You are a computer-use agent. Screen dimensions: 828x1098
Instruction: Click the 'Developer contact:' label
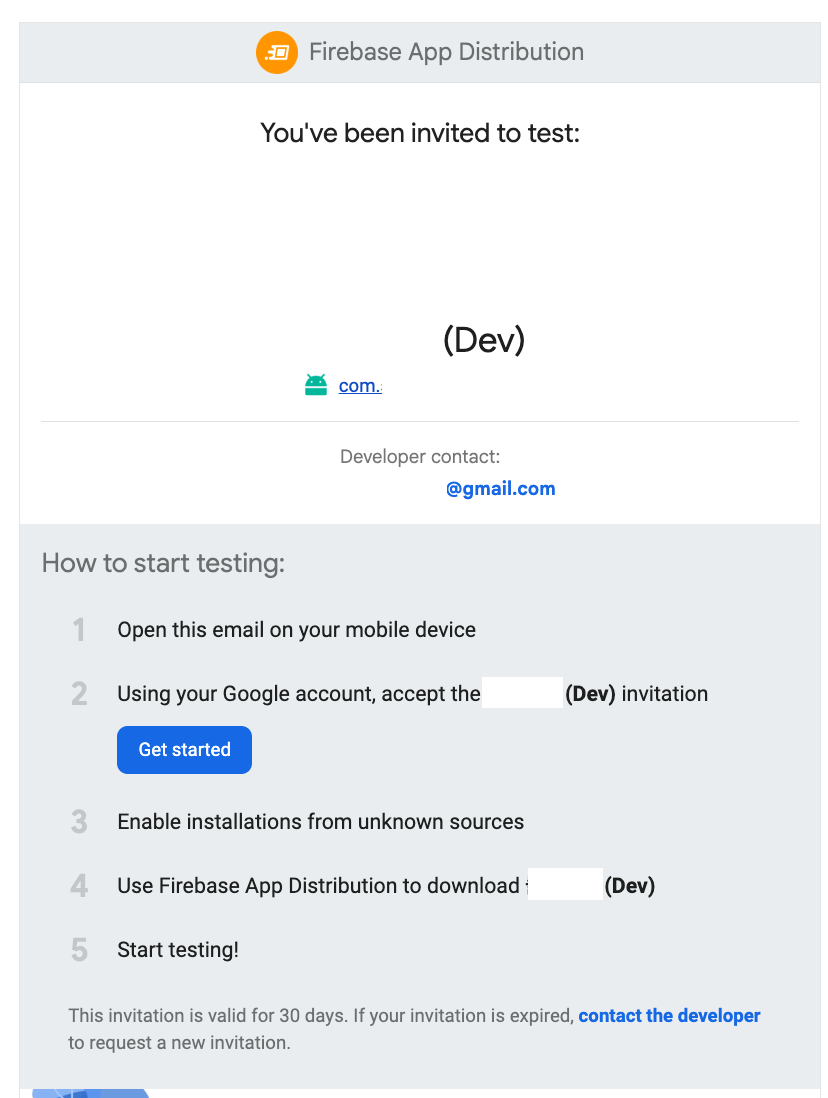[x=420, y=457]
